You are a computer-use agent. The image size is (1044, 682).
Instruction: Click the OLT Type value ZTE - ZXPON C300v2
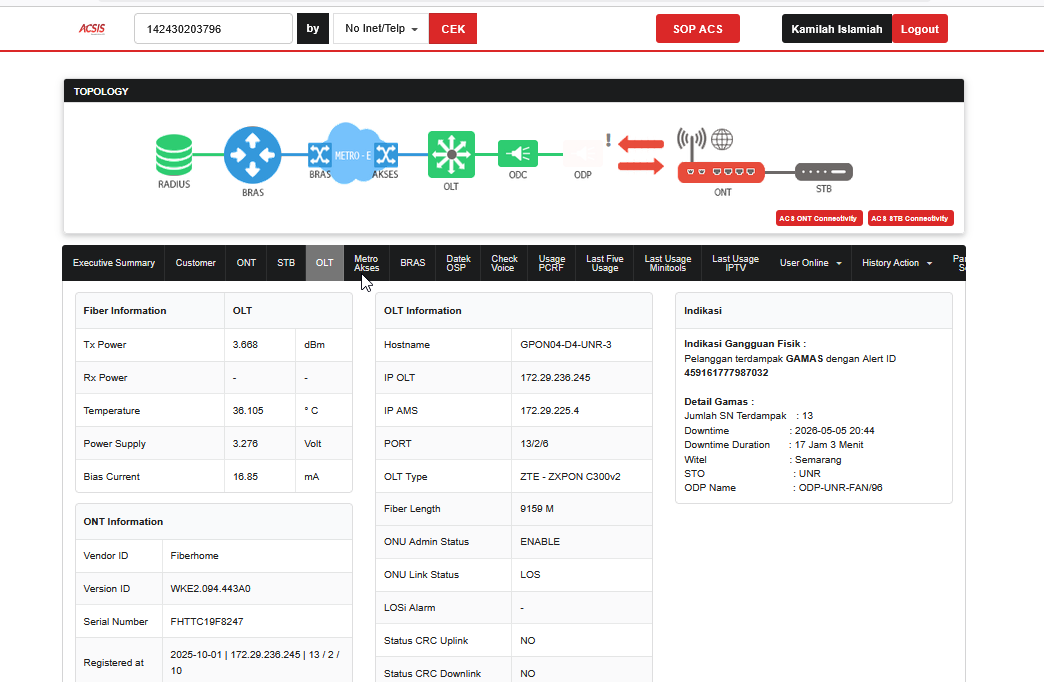pos(571,477)
